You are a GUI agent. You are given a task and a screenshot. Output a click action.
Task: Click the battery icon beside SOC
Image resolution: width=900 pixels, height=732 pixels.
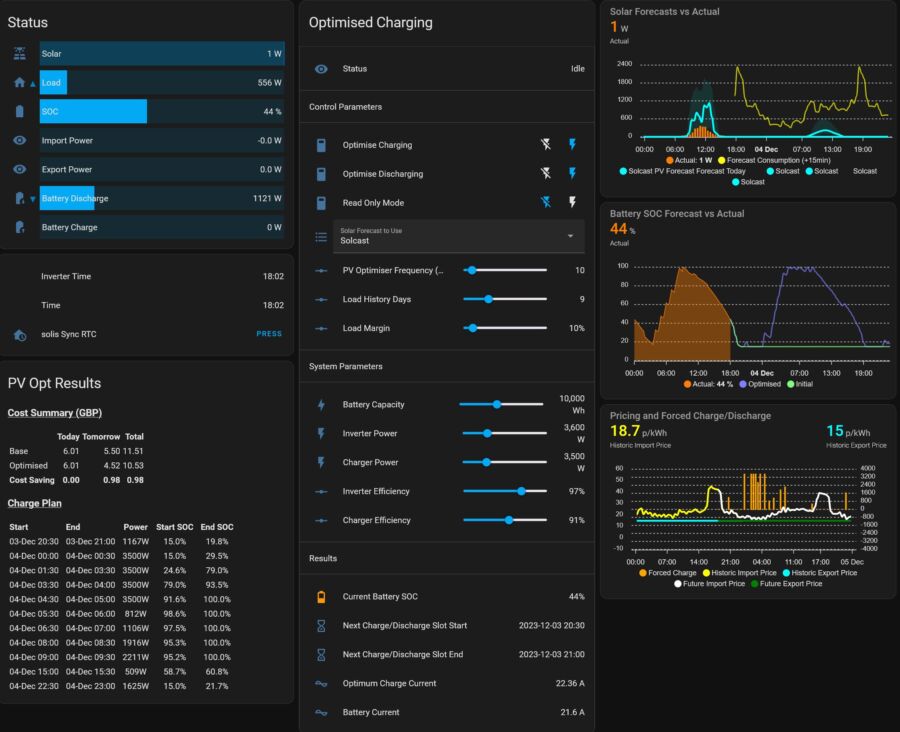pyautogui.click(x=20, y=111)
